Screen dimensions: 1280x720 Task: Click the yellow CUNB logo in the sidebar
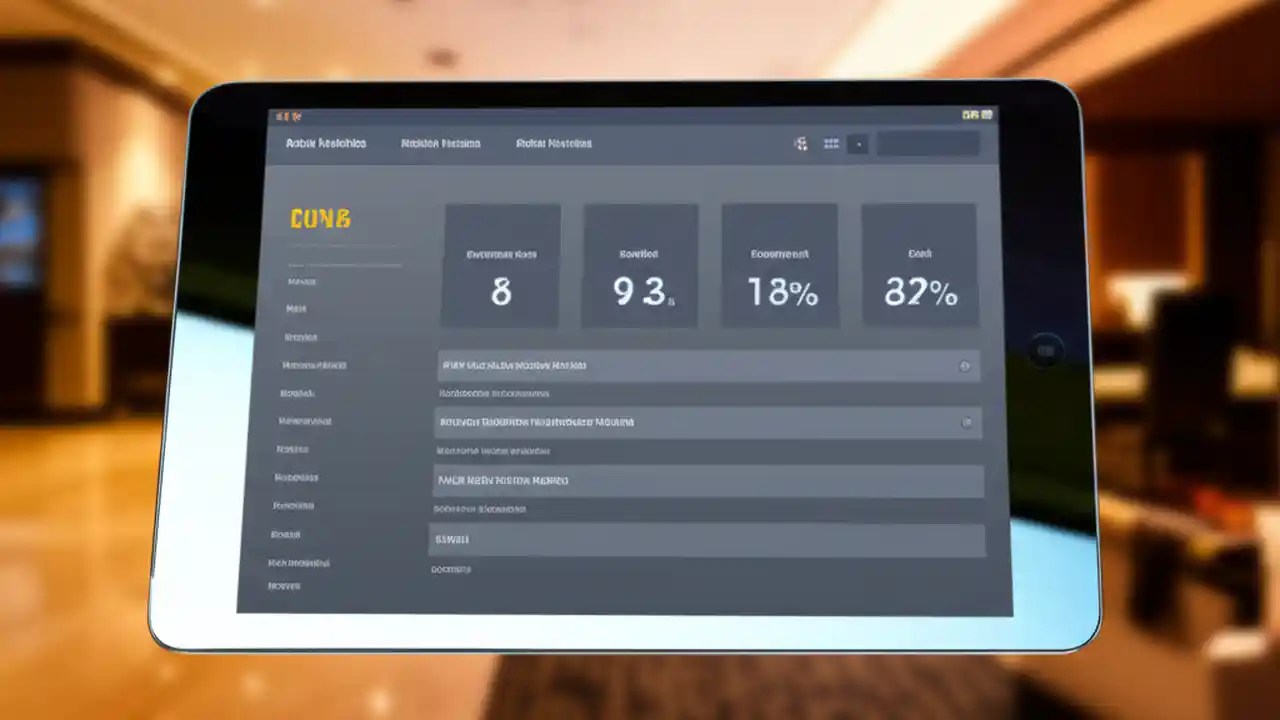(320, 218)
